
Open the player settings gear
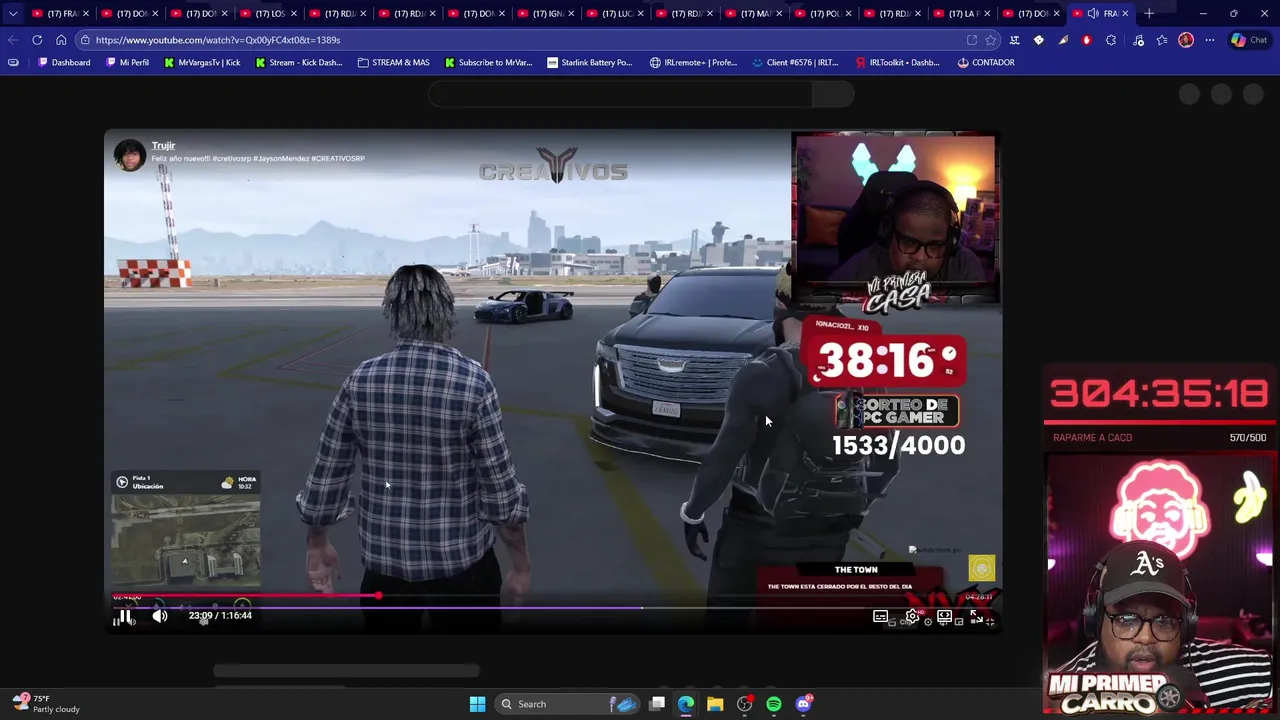pos(912,617)
